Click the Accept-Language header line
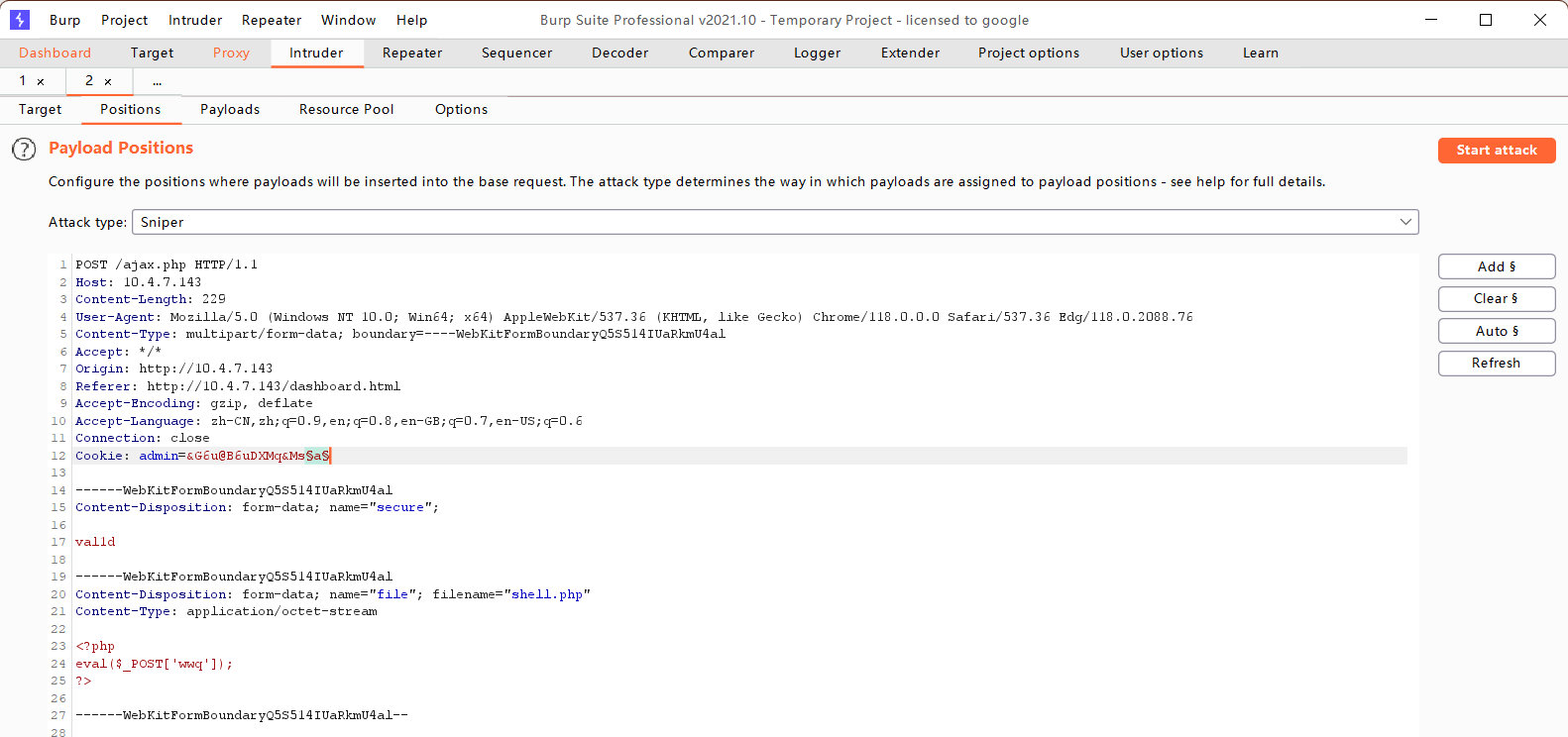 329,421
